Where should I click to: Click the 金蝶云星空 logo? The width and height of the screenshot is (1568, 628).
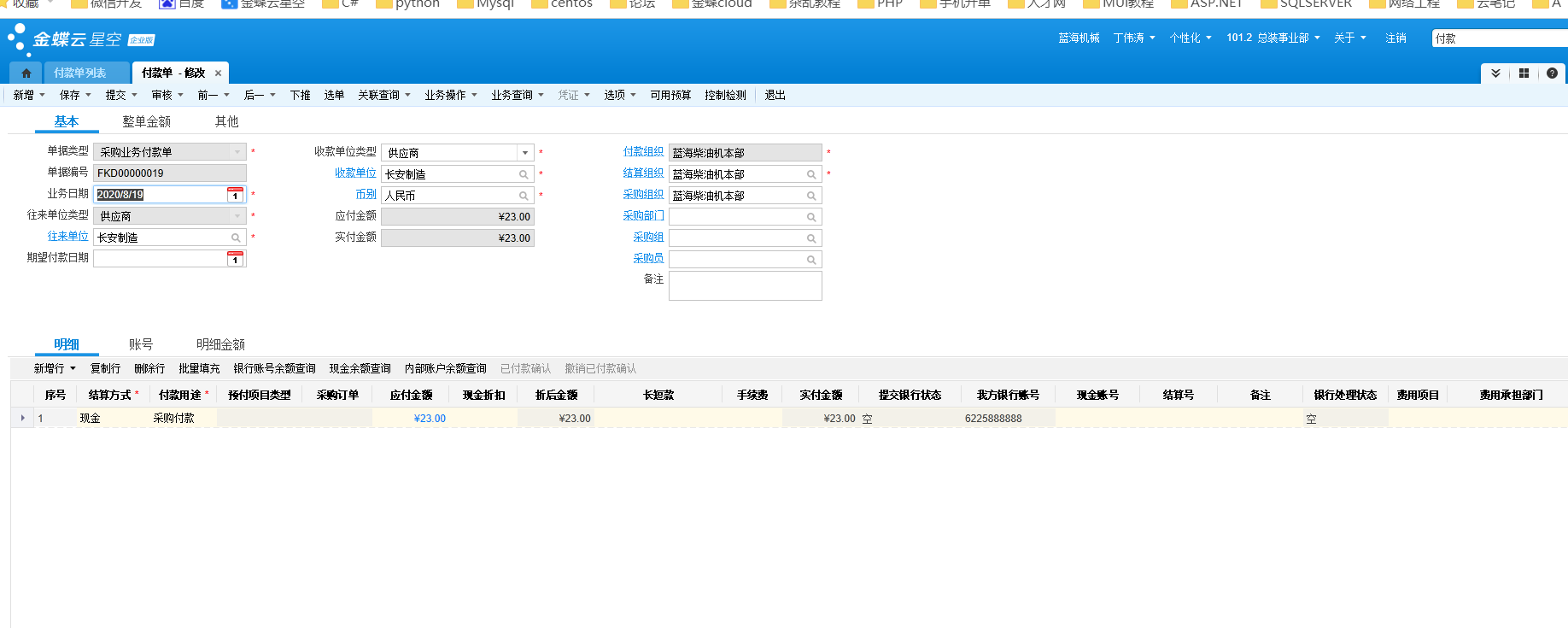(x=80, y=39)
